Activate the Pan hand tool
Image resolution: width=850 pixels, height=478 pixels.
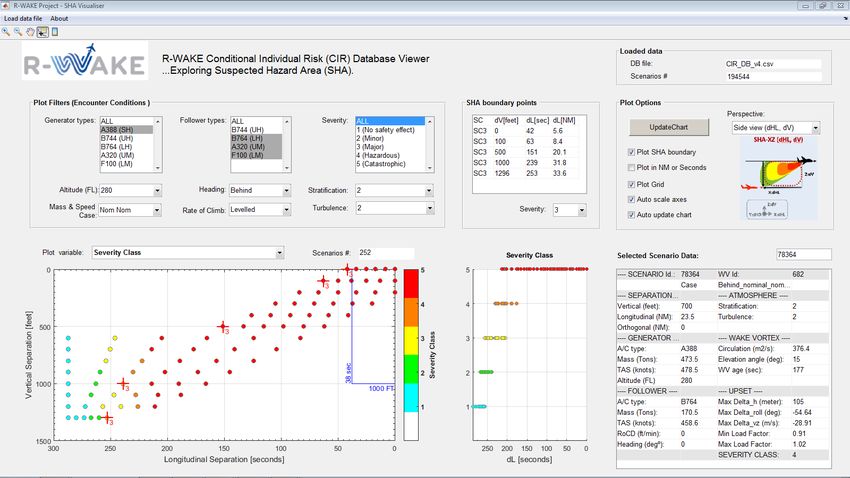[x=30, y=32]
